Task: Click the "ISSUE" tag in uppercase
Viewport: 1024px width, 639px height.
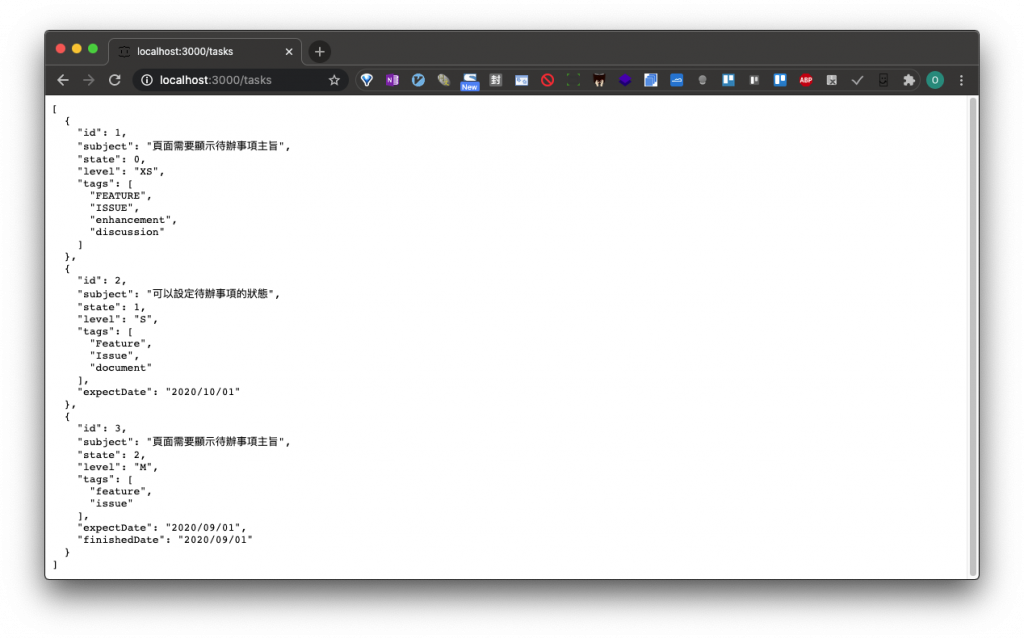Action: point(114,208)
